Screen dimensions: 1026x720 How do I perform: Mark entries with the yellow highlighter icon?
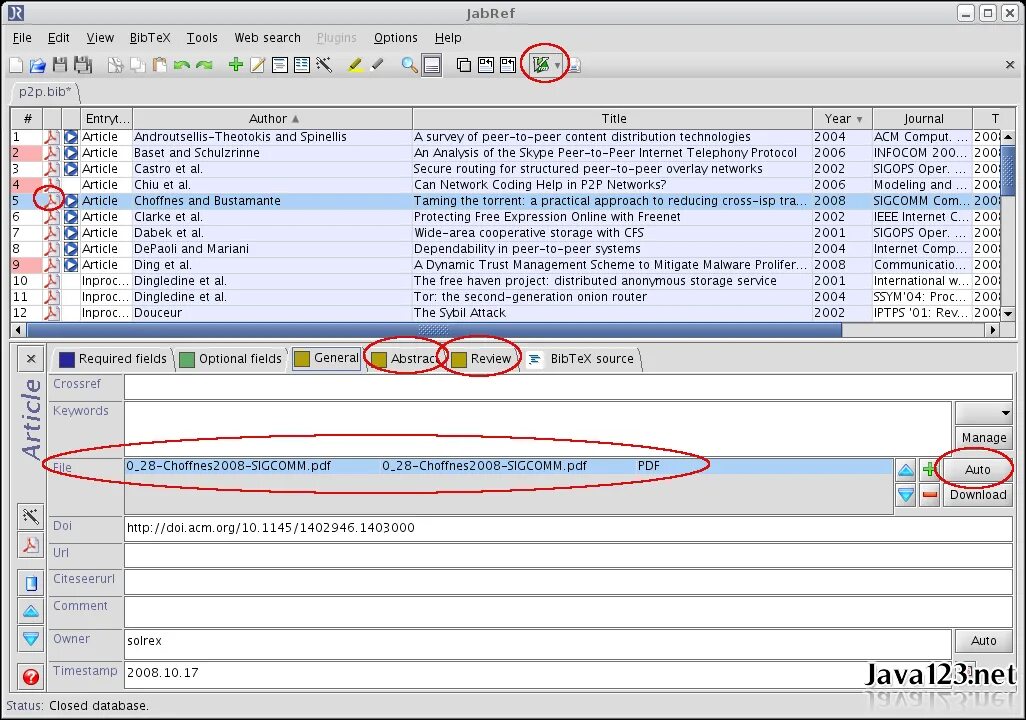(x=355, y=65)
